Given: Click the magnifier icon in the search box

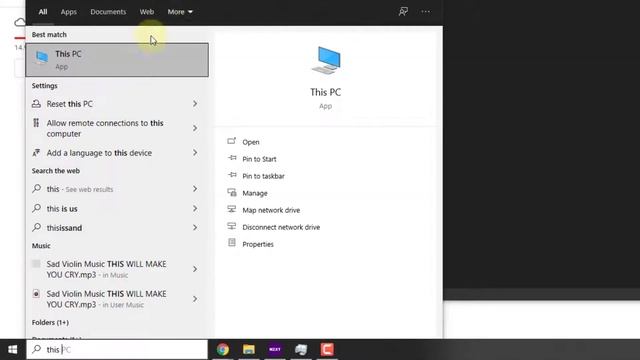Looking at the screenshot, I should tap(37, 349).
